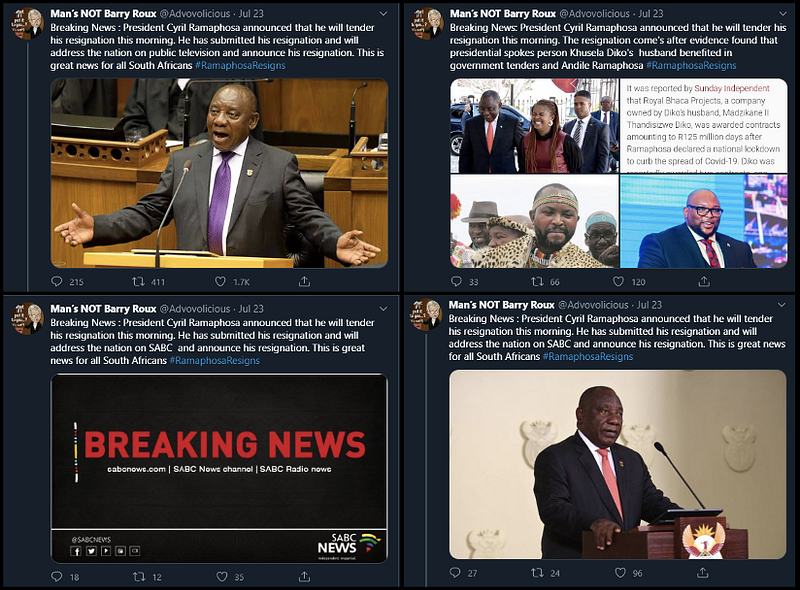This screenshot has width=800, height=590.
Task: Reply to the tweet with 33 comments
Action: (456, 281)
